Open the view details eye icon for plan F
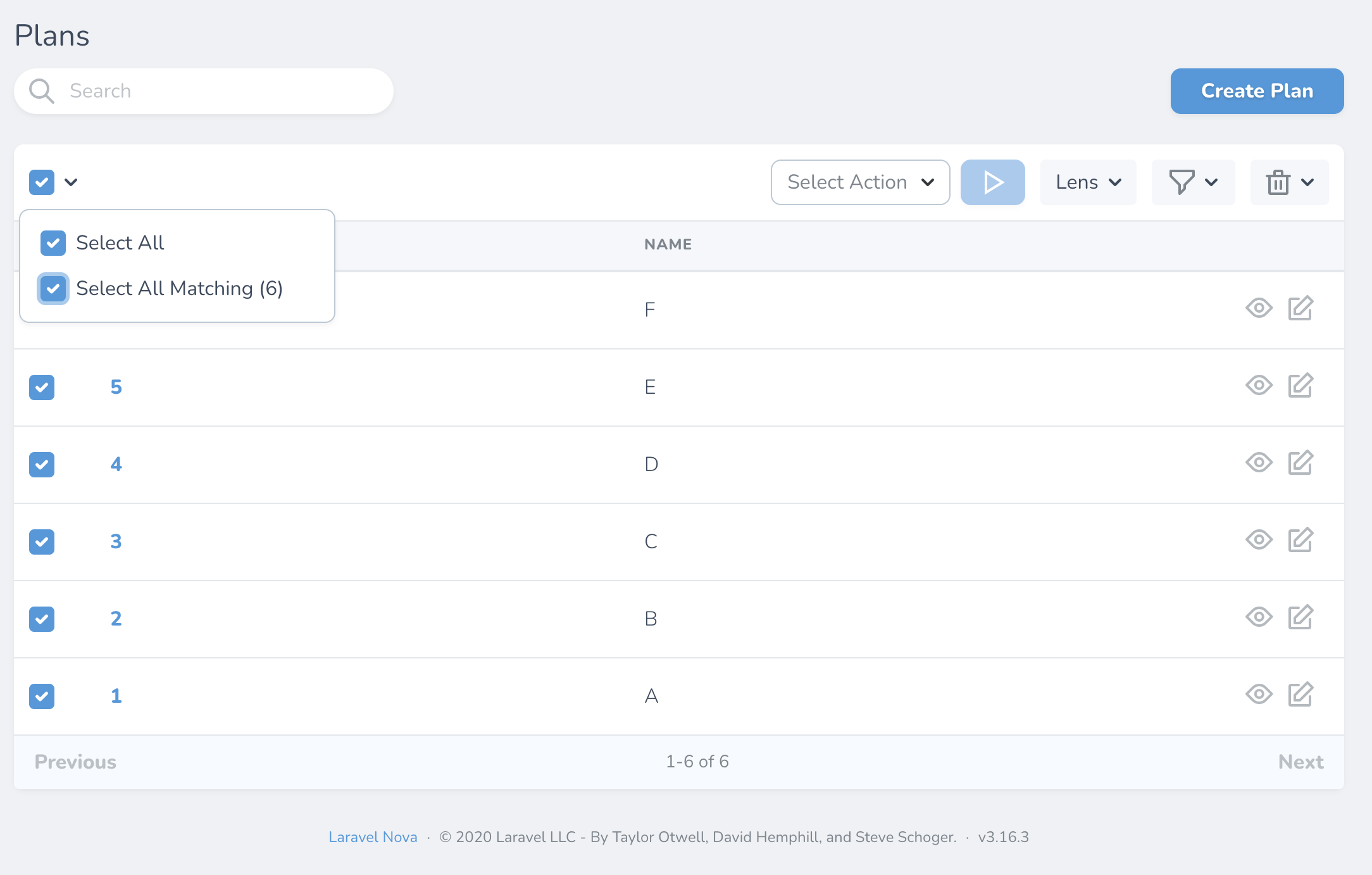Image resolution: width=1372 pixels, height=875 pixels. pyautogui.click(x=1259, y=309)
